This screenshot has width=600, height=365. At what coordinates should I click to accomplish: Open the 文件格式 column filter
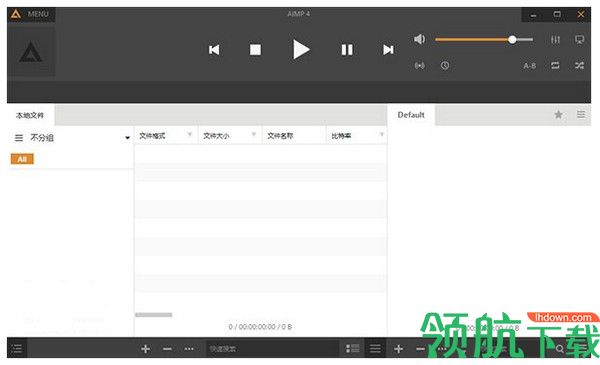(190, 134)
